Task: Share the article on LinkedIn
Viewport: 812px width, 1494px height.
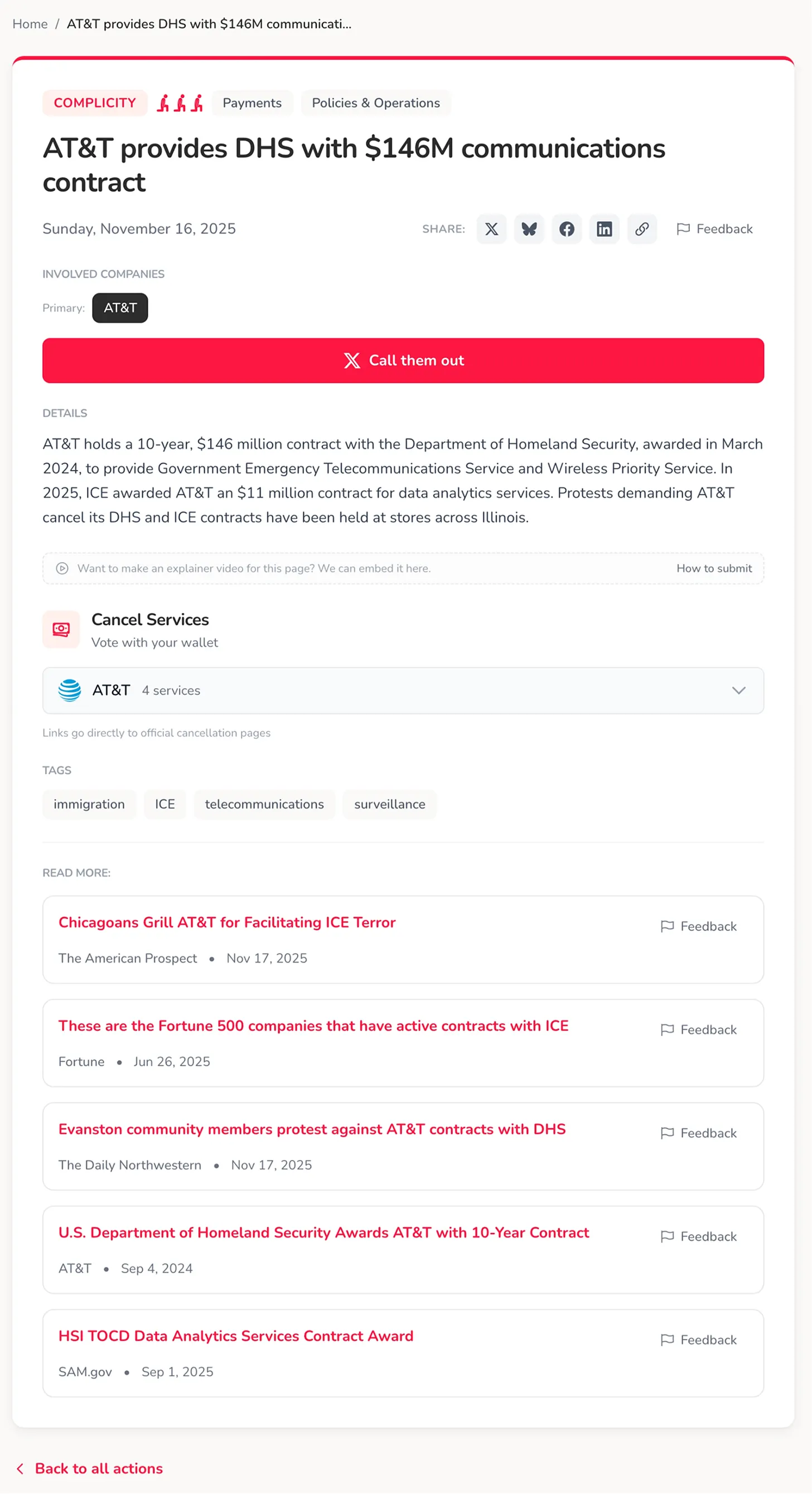Action: 605,229
